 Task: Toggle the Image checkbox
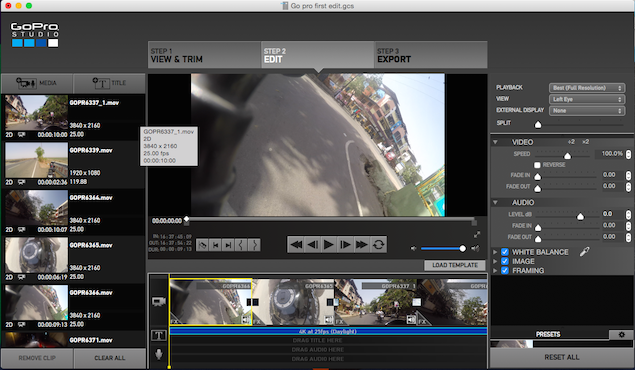[x=505, y=261]
